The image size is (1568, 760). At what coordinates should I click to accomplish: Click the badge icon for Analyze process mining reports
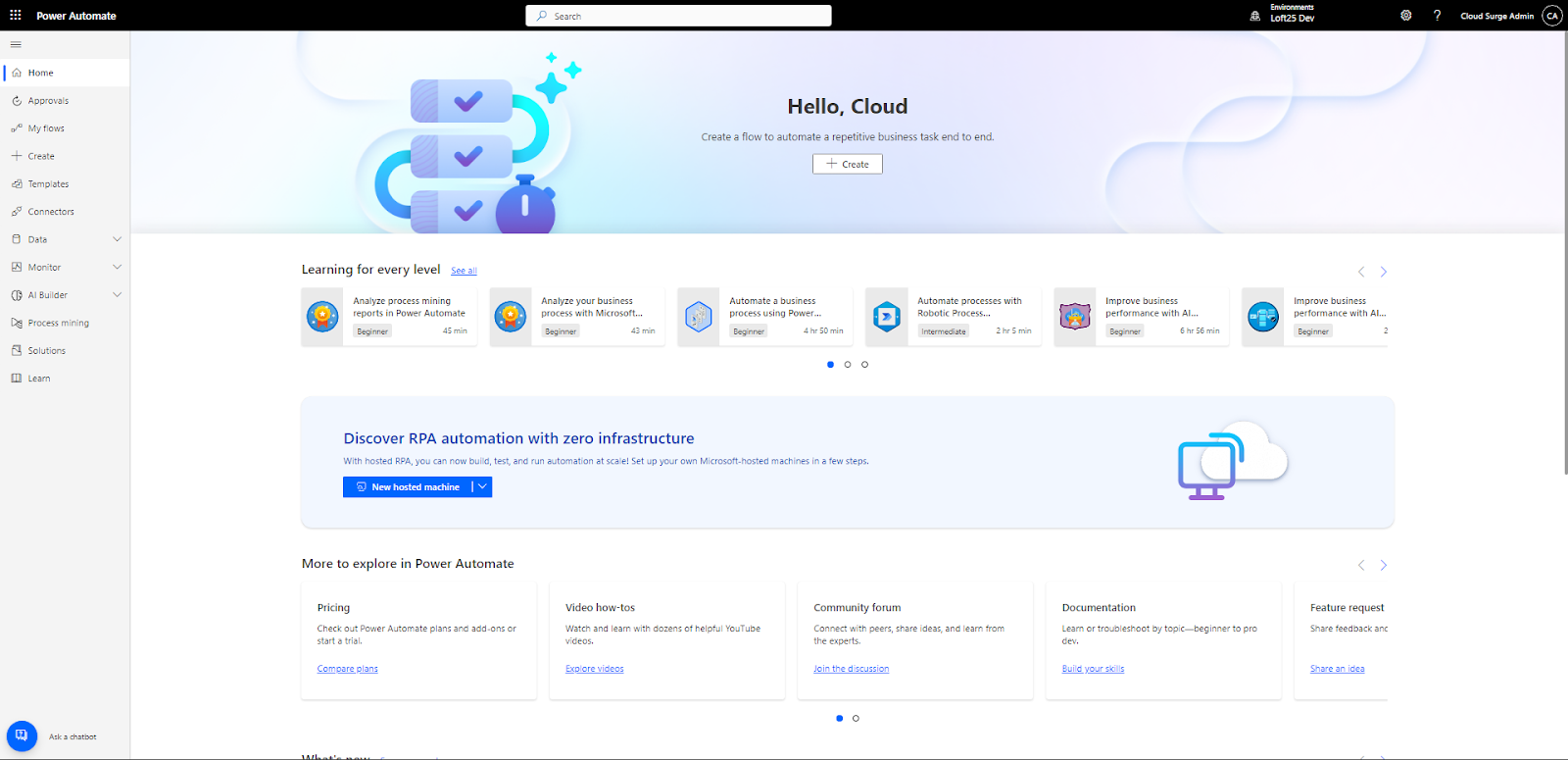(322, 317)
